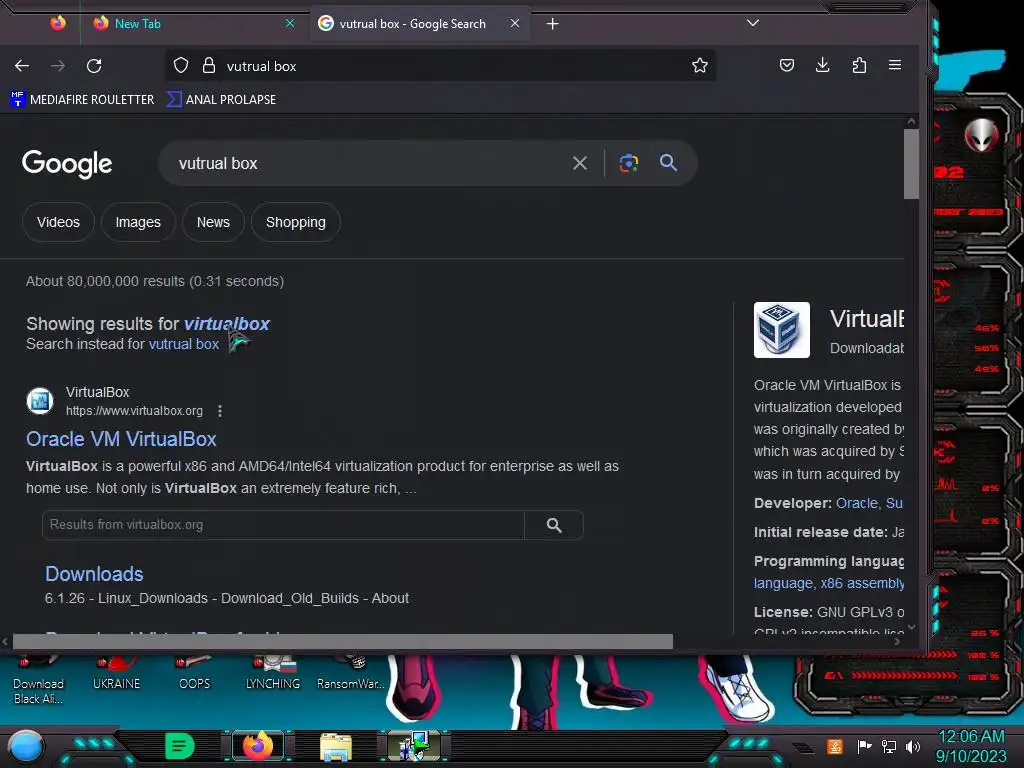Viewport: 1024px width, 768px height.
Task: Click the corrected virtualbox suggestion link
Action: pos(226,323)
